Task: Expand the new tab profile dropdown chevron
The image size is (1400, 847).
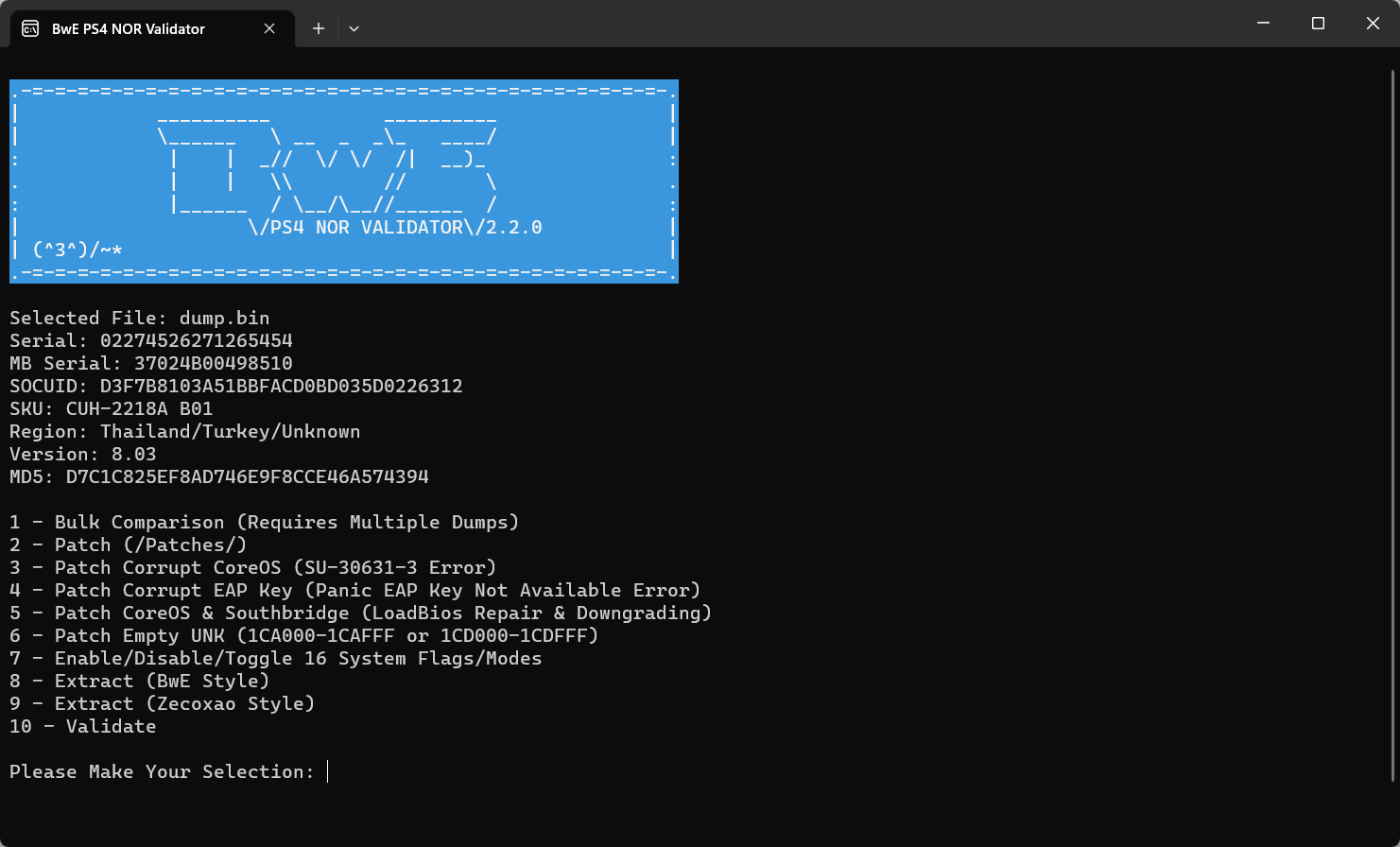Action: (354, 28)
